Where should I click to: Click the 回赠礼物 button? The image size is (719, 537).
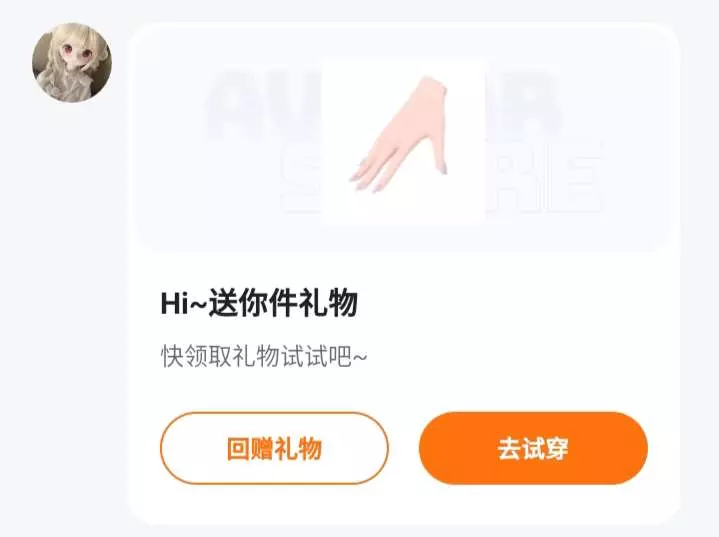[x=274, y=448]
